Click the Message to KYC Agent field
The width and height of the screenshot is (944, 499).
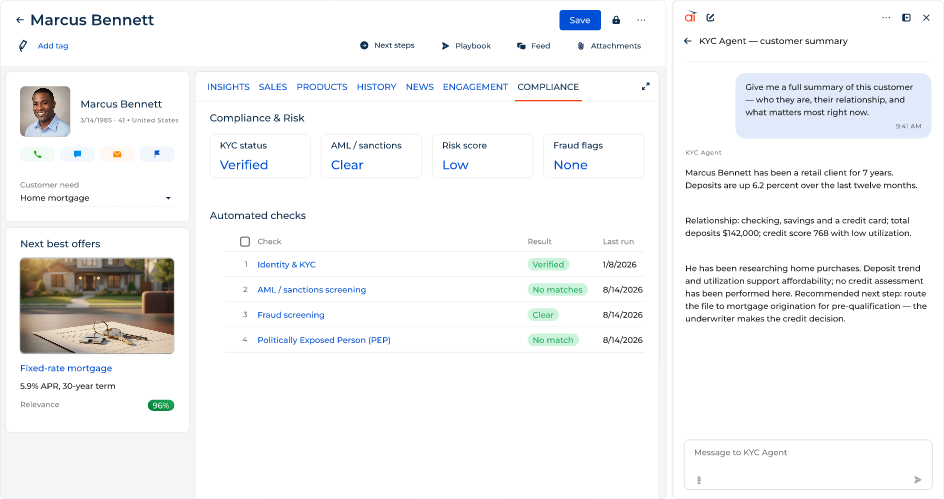808,465
